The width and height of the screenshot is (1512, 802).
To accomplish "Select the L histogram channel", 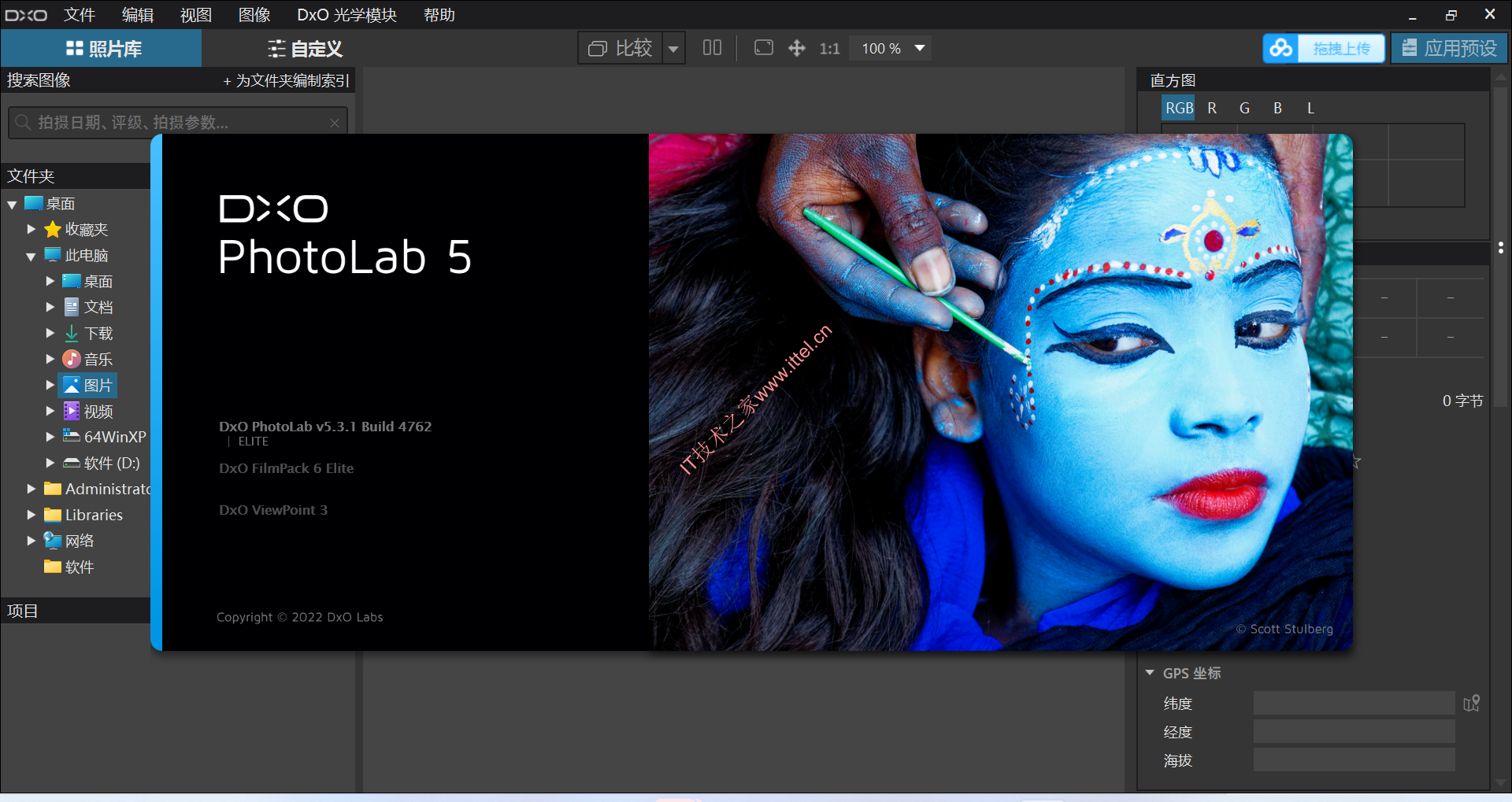I will coord(1310,108).
